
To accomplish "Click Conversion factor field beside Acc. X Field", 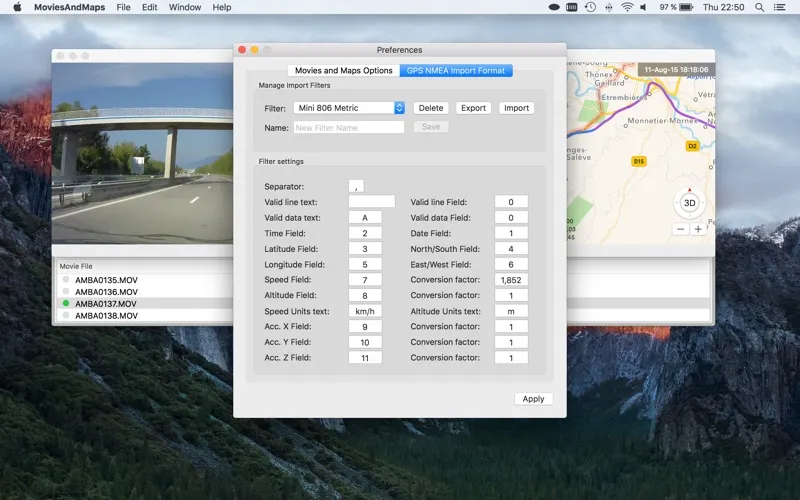I will click(511, 327).
